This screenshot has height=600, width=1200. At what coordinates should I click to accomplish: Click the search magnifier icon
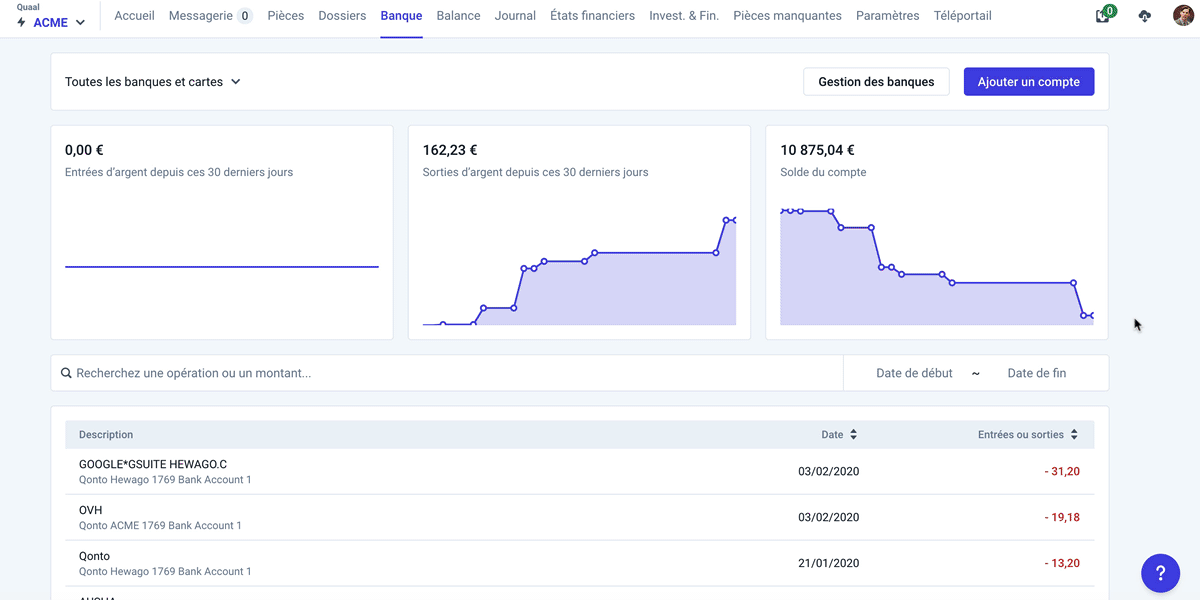pyautogui.click(x=66, y=373)
